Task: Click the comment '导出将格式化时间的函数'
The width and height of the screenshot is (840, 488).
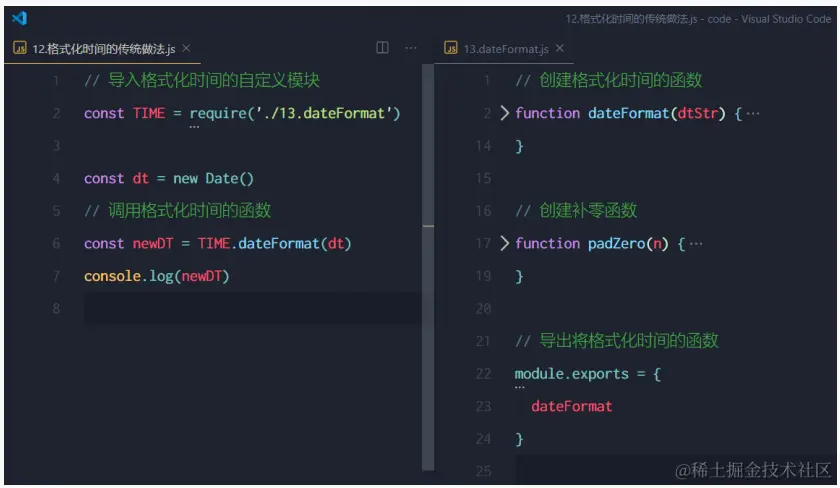Action: [x=628, y=341]
